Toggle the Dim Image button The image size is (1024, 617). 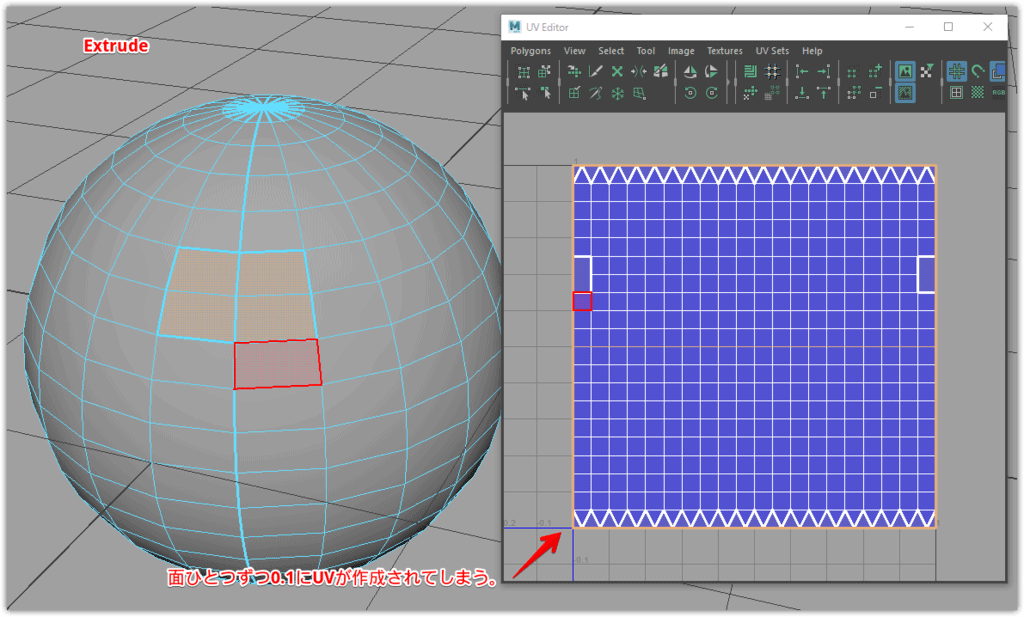(x=905, y=93)
